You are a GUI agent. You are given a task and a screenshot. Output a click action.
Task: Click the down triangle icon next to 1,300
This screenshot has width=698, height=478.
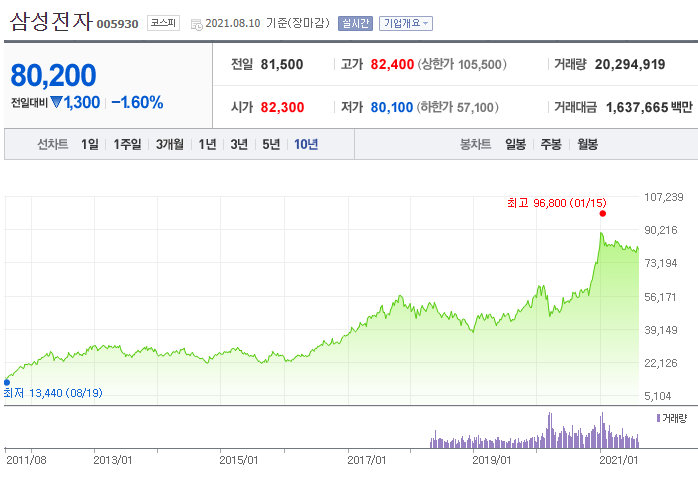[57, 102]
